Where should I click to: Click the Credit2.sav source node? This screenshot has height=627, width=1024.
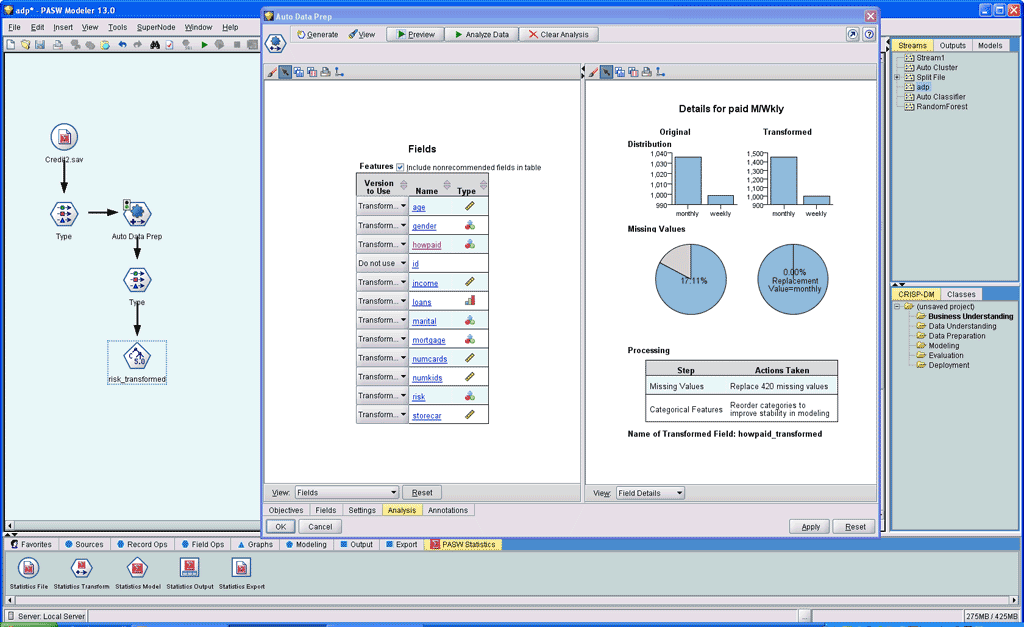point(64,137)
